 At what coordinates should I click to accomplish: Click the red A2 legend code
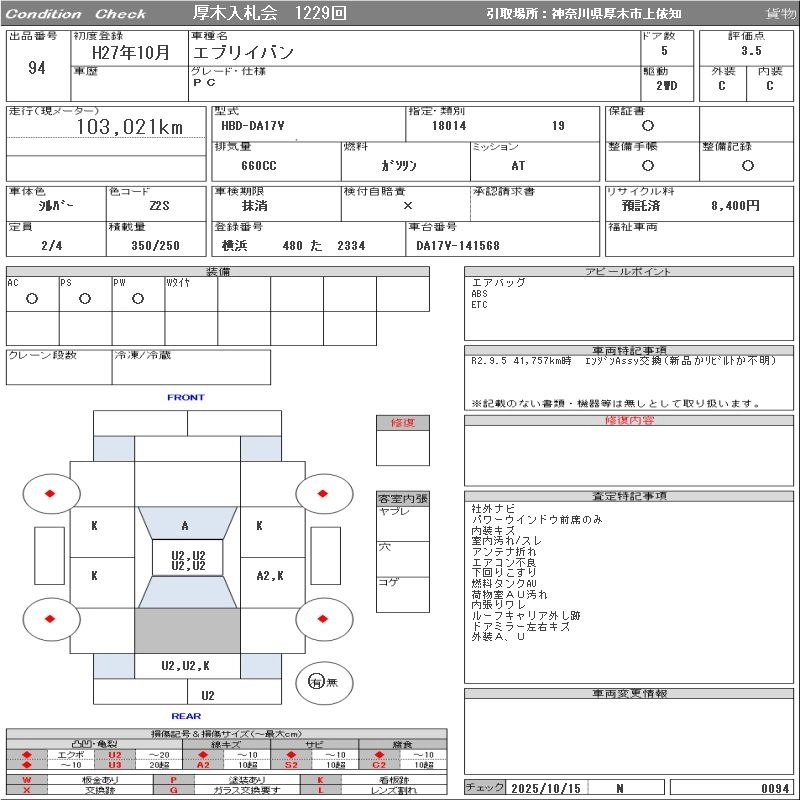tap(203, 765)
